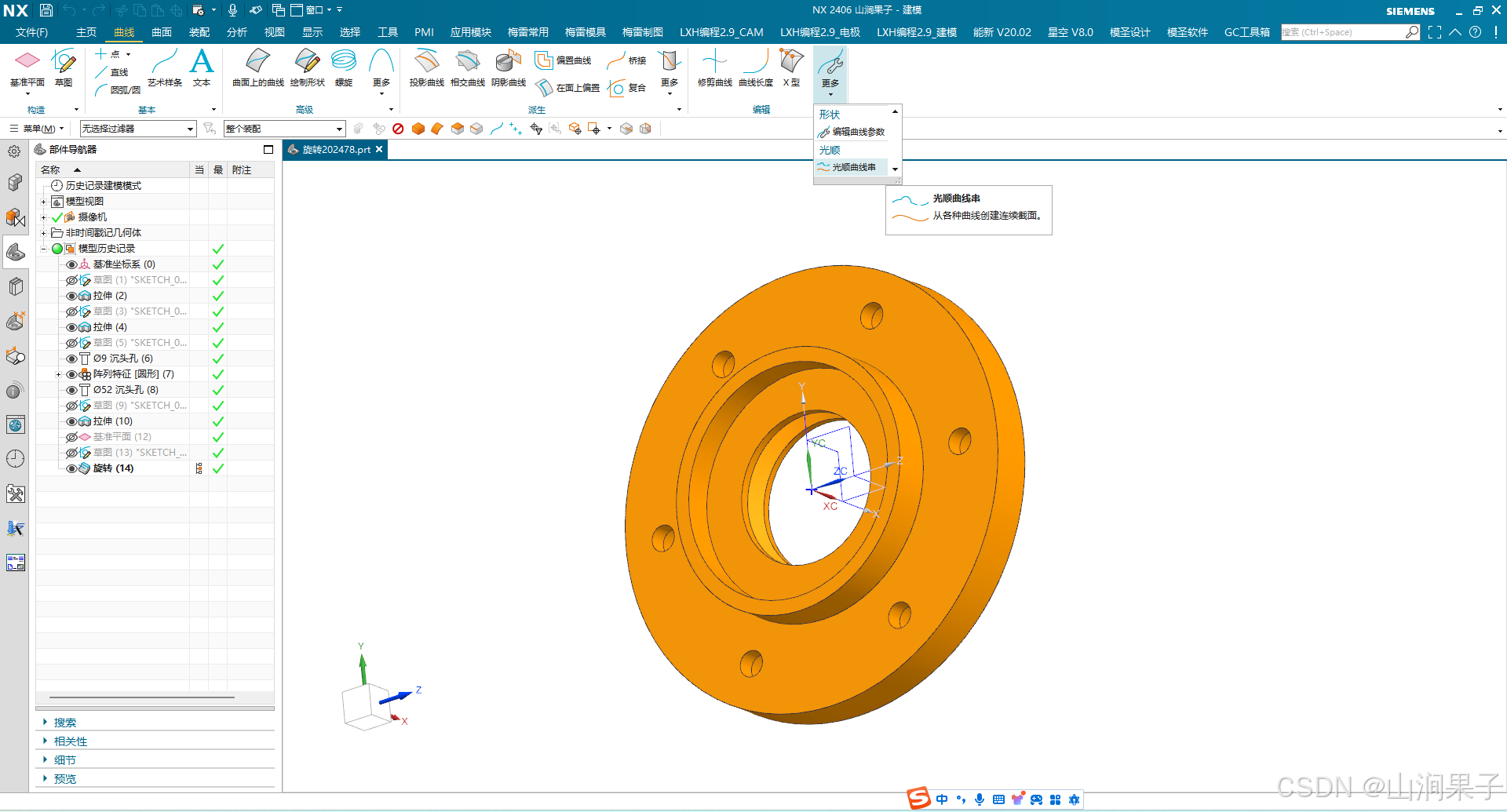
Task: Sort by the 名称 column header
Action: [x=113, y=169]
